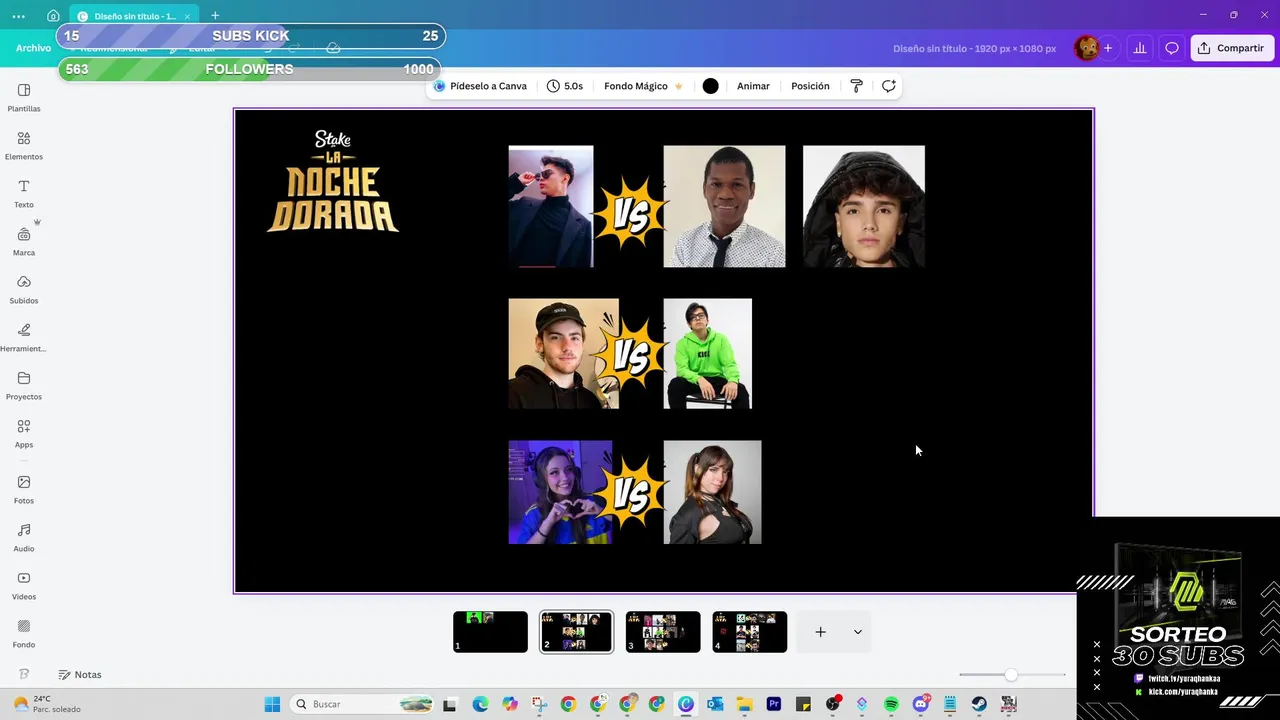Click the design title in header
This screenshot has height=720, width=1280.
click(974, 48)
